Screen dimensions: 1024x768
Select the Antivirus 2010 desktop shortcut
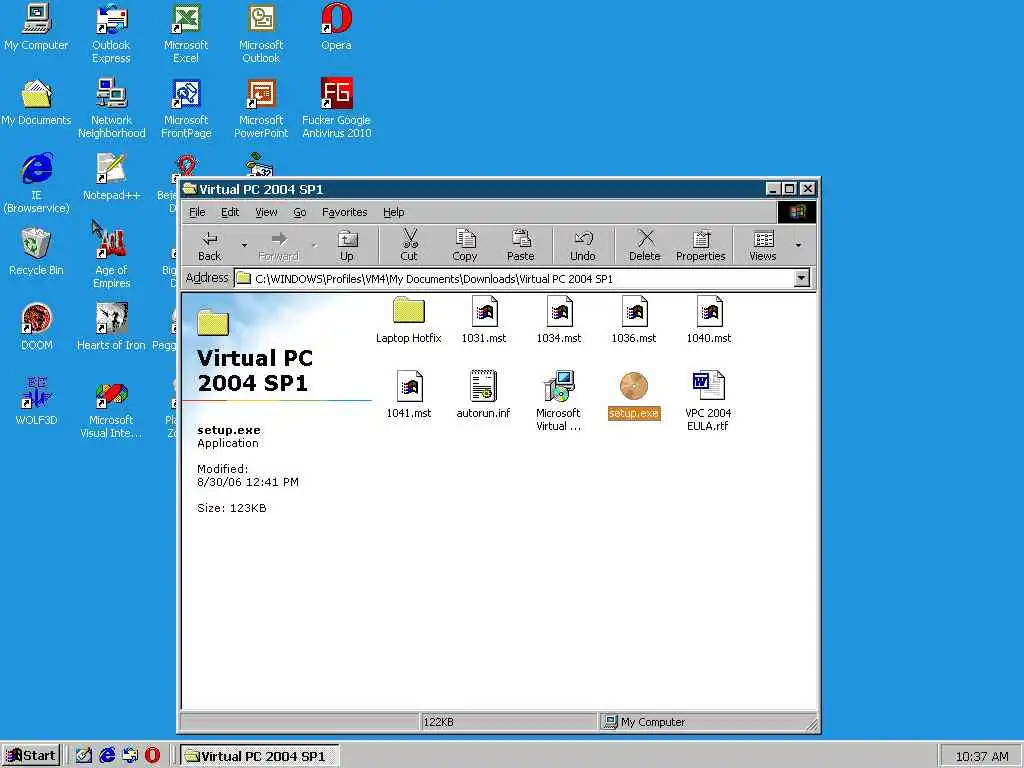(336, 109)
